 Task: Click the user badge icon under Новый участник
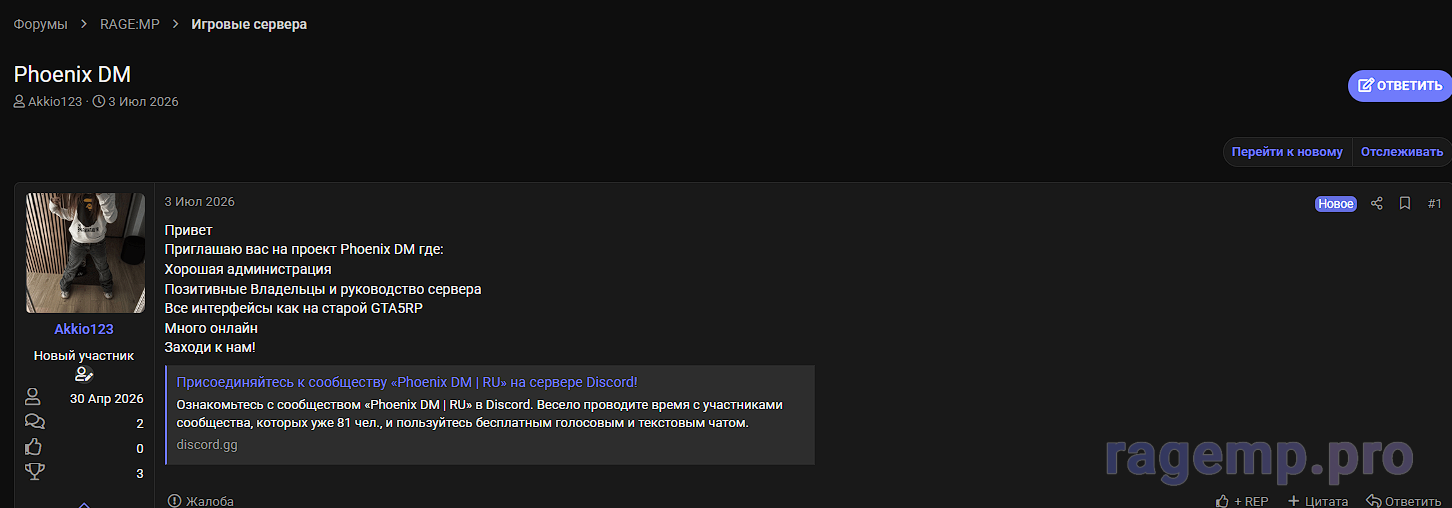pyautogui.click(x=84, y=374)
